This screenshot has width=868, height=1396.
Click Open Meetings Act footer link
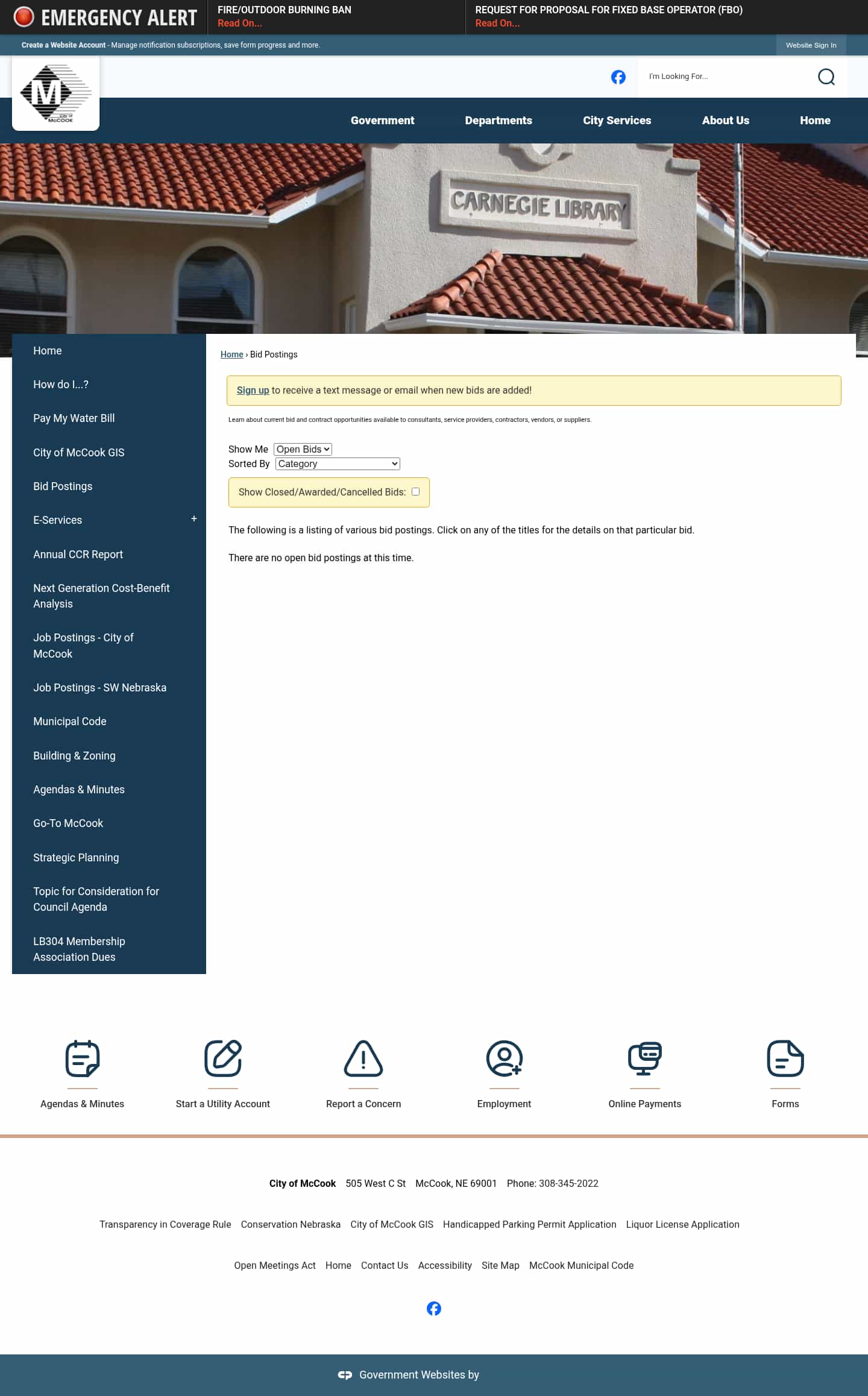(275, 1265)
